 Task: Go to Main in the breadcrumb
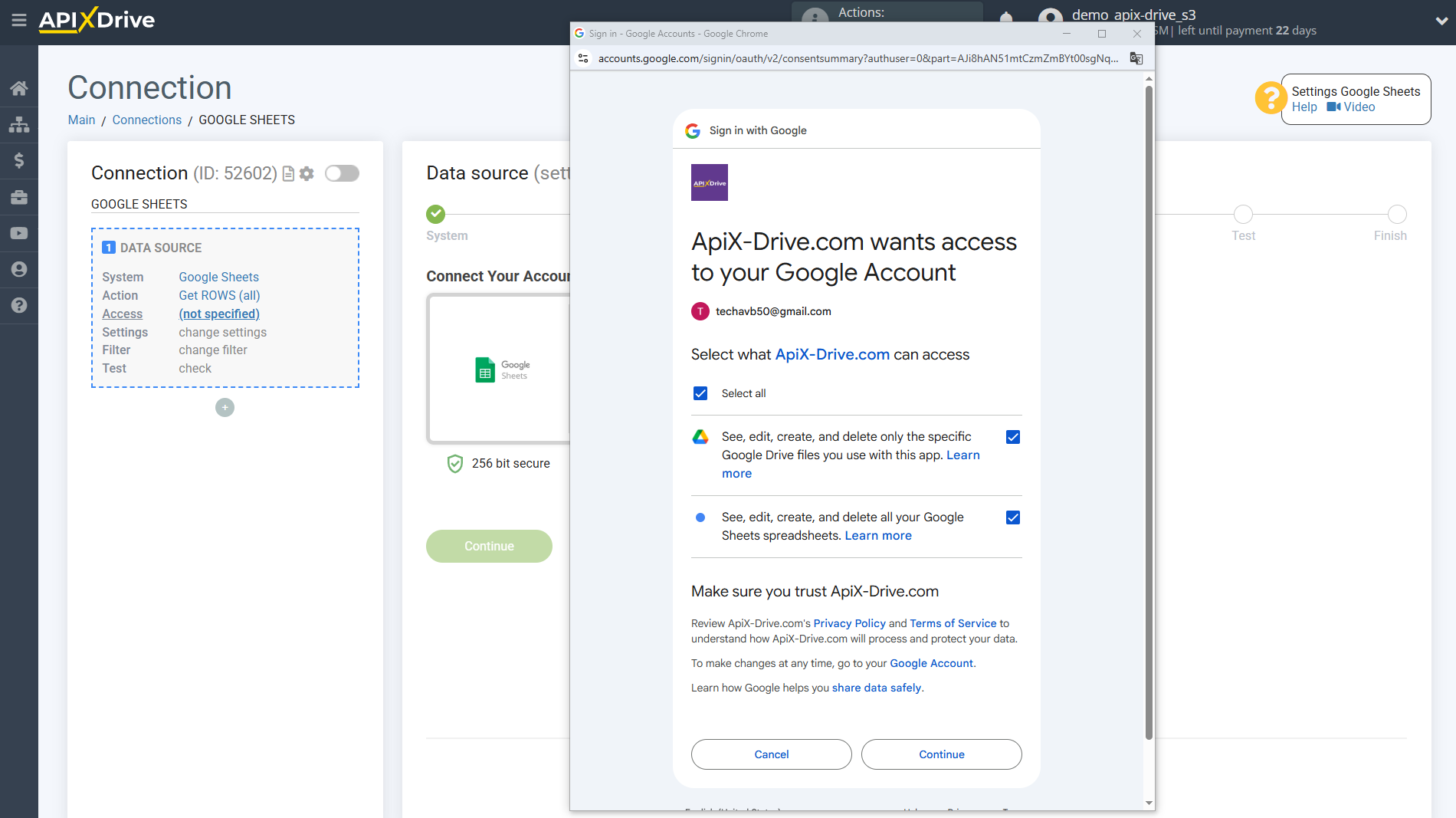pyautogui.click(x=81, y=120)
